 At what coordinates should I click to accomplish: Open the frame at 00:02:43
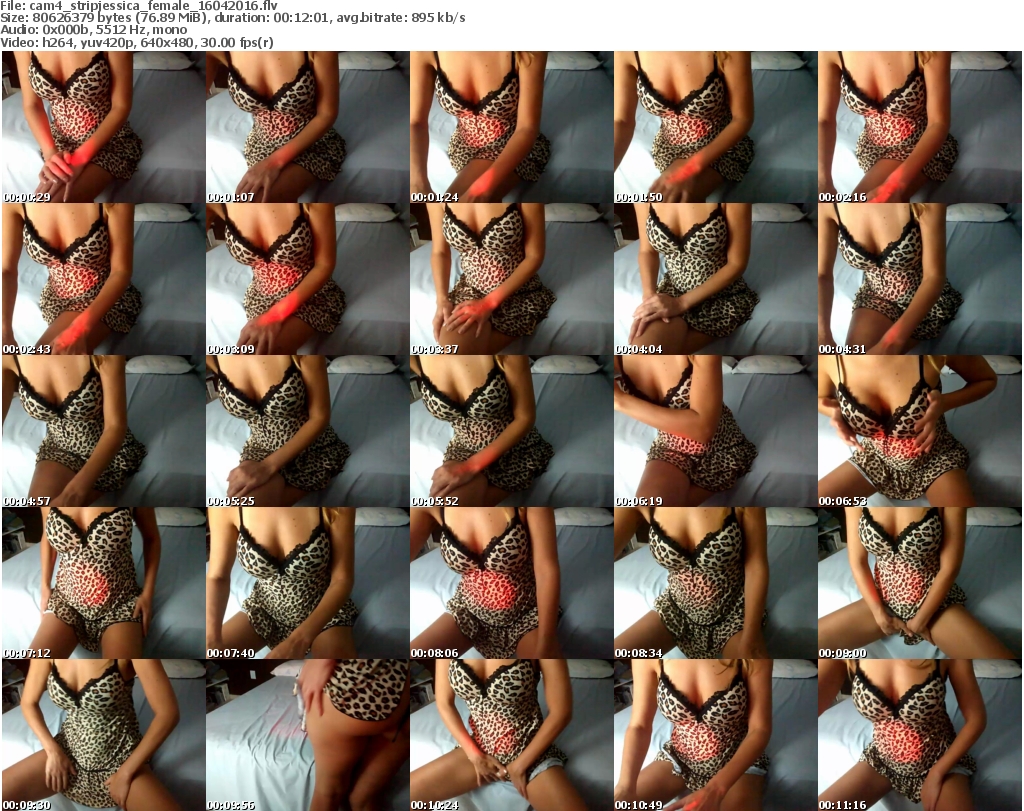(x=104, y=279)
